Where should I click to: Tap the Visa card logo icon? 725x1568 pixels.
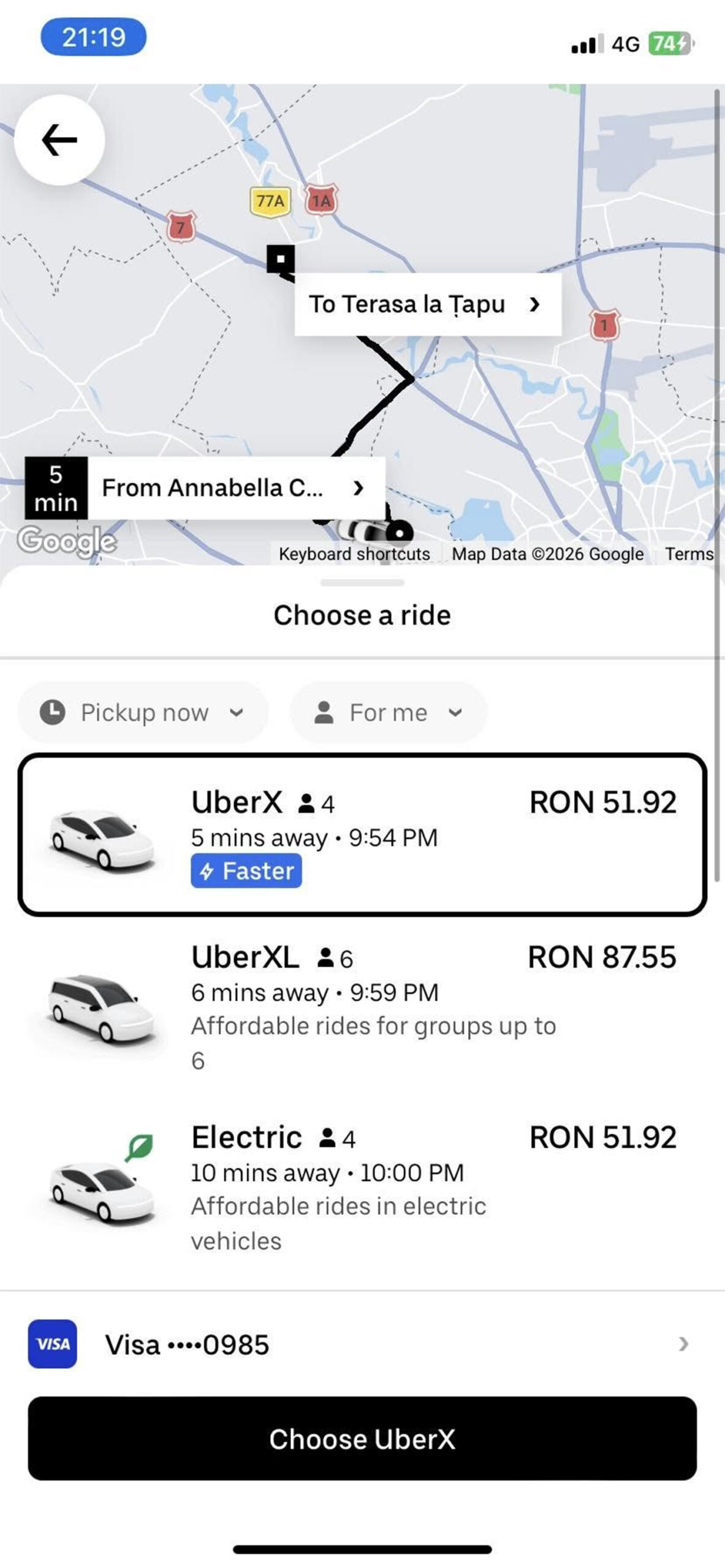coord(53,1344)
